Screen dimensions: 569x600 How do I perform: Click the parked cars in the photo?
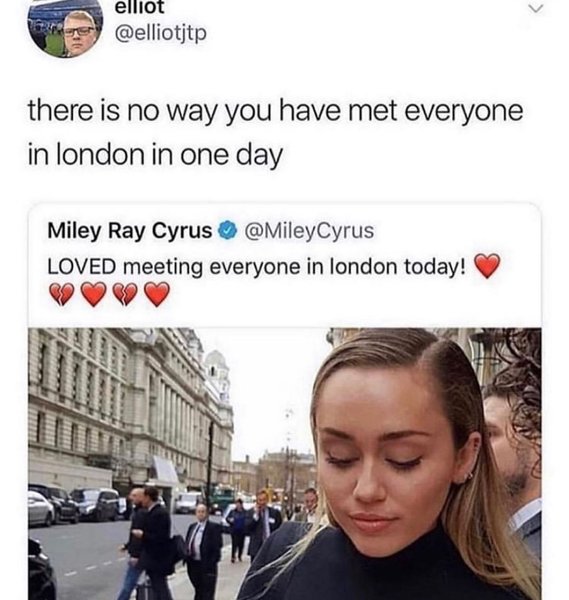click(75, 505)
